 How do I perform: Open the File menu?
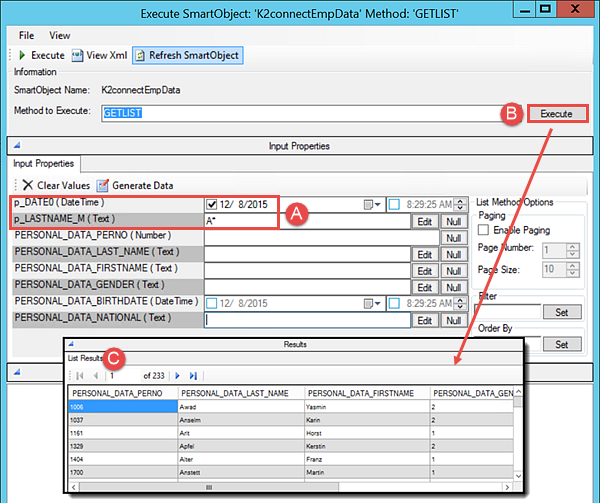pos(27,35)
